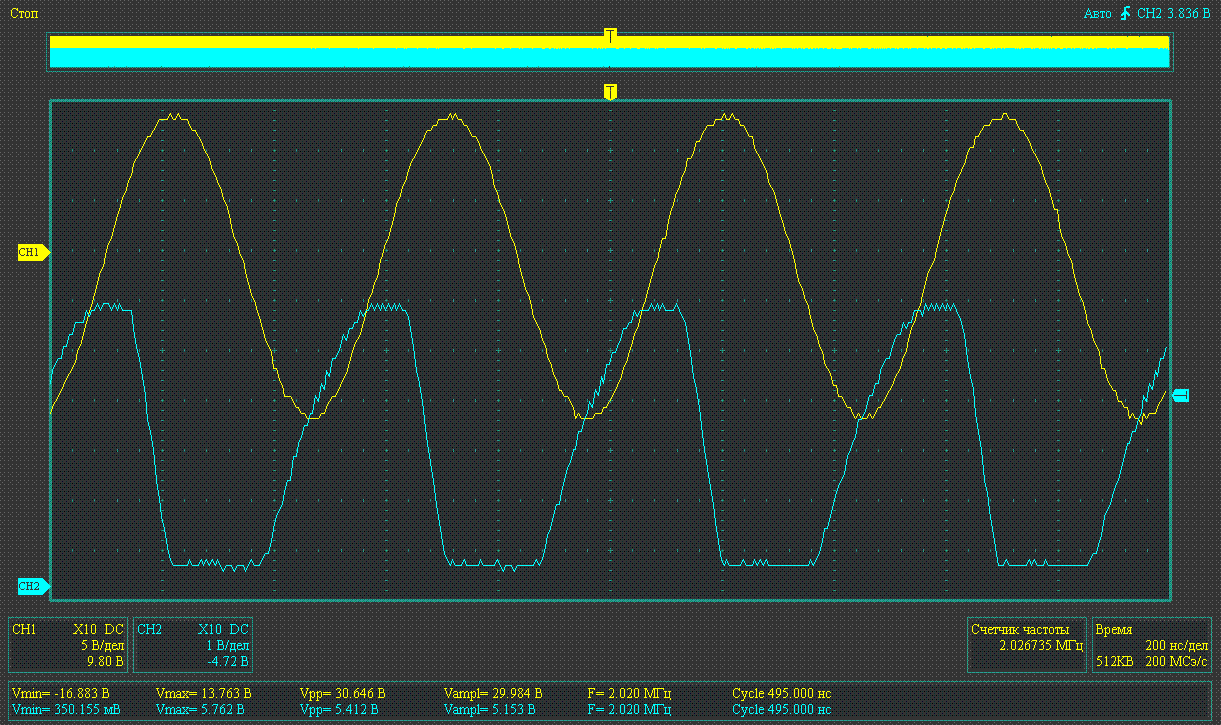Click the X10 probe setting for CH1
This screenshot has height=725, width=1221.
coord(85,630)
